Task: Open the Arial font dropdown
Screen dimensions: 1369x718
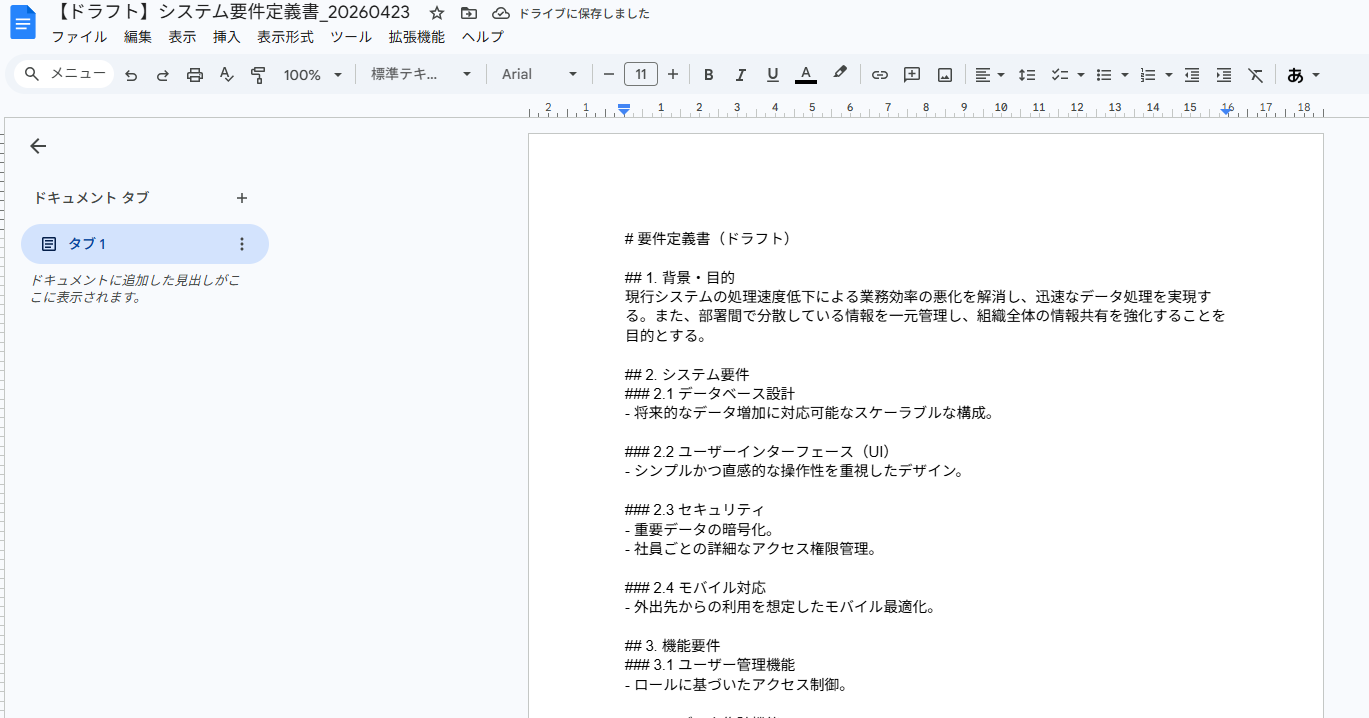Action: pyautogui.click(x=540, y=74)
